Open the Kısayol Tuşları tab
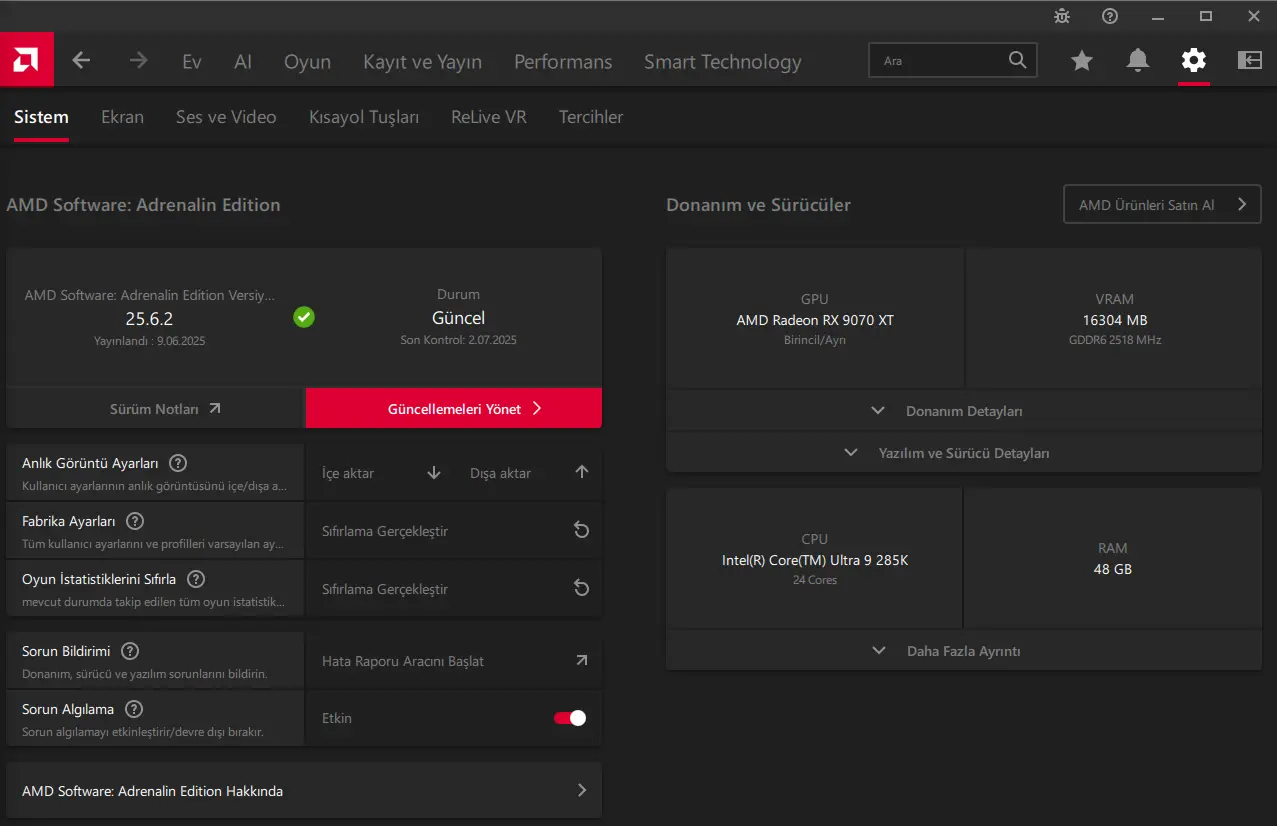 coord(364,117)
